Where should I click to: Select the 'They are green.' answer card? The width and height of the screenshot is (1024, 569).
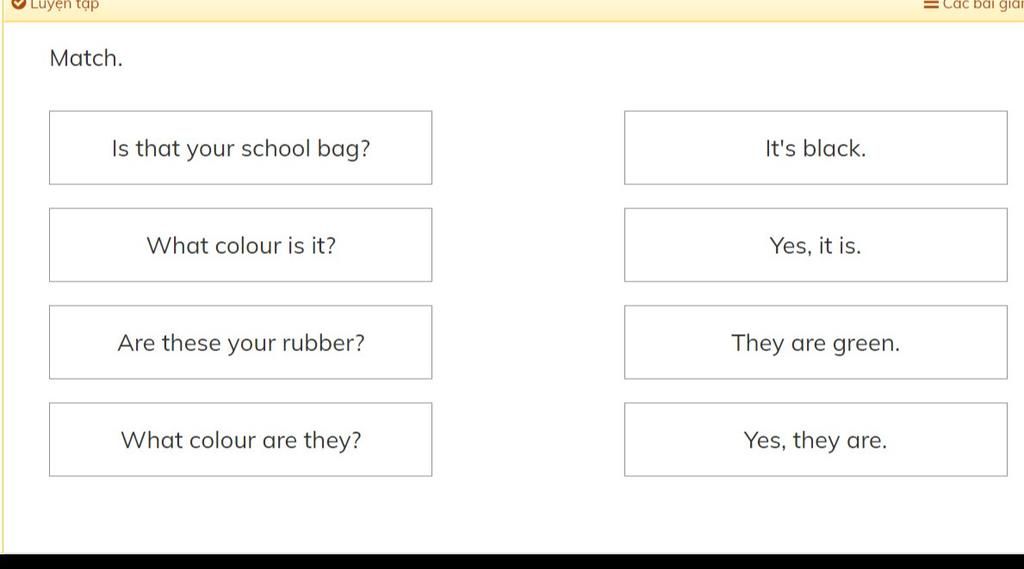(816, 342)
